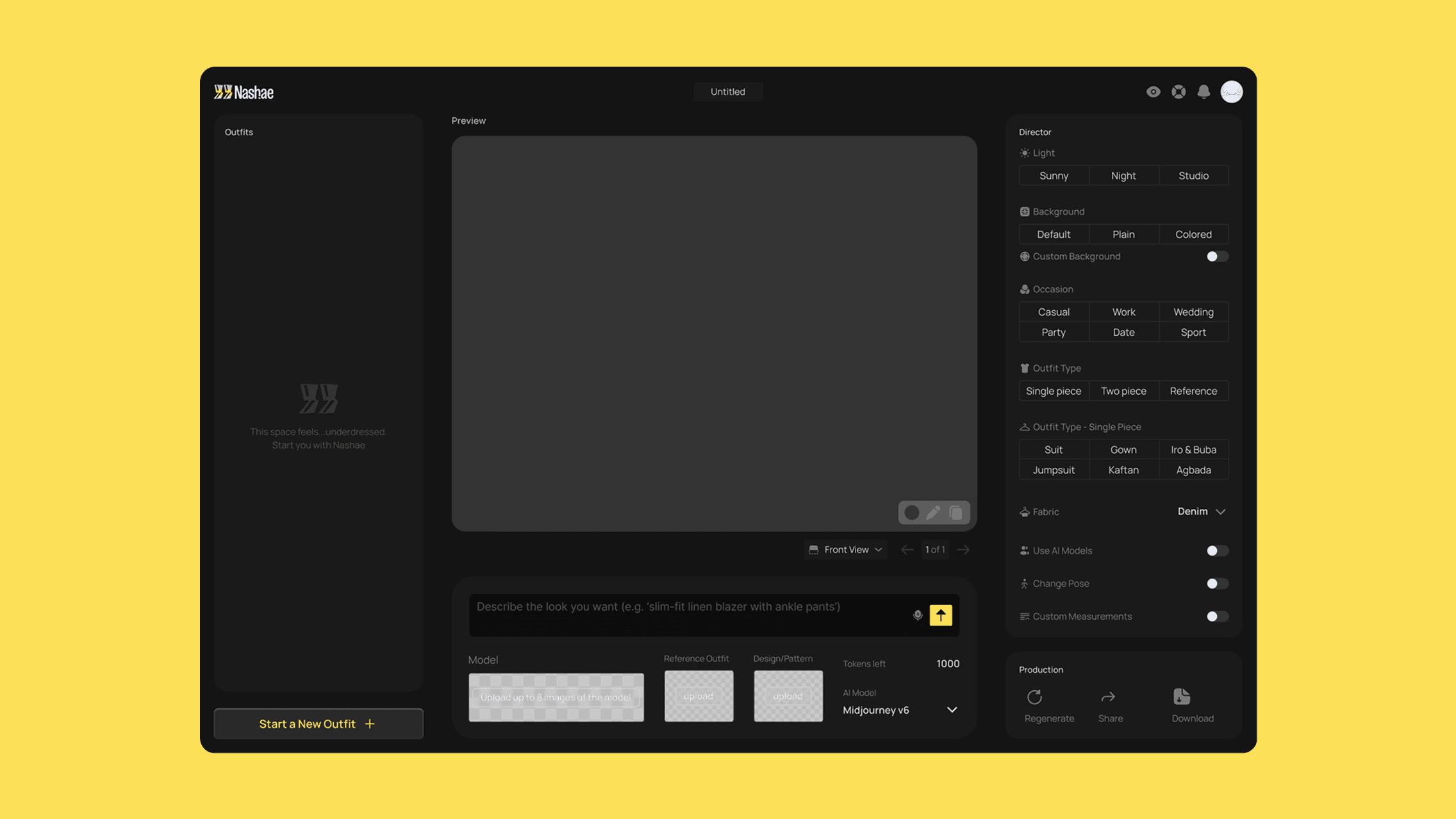Click the eye preview icon in header
The image size is (1456, 819).
(1153, 92)
